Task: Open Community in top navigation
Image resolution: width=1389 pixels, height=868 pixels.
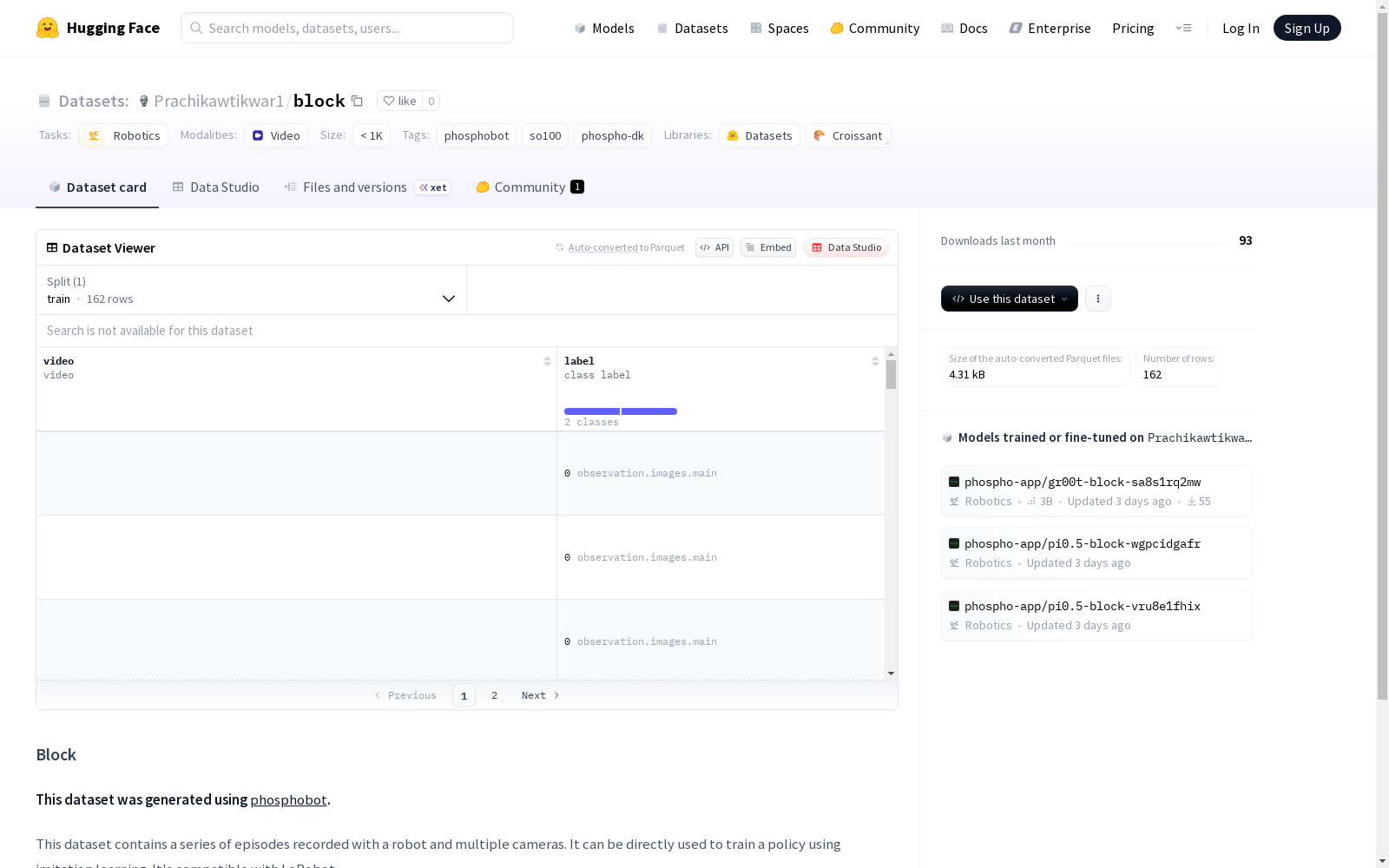Action: tap(875, 28)
